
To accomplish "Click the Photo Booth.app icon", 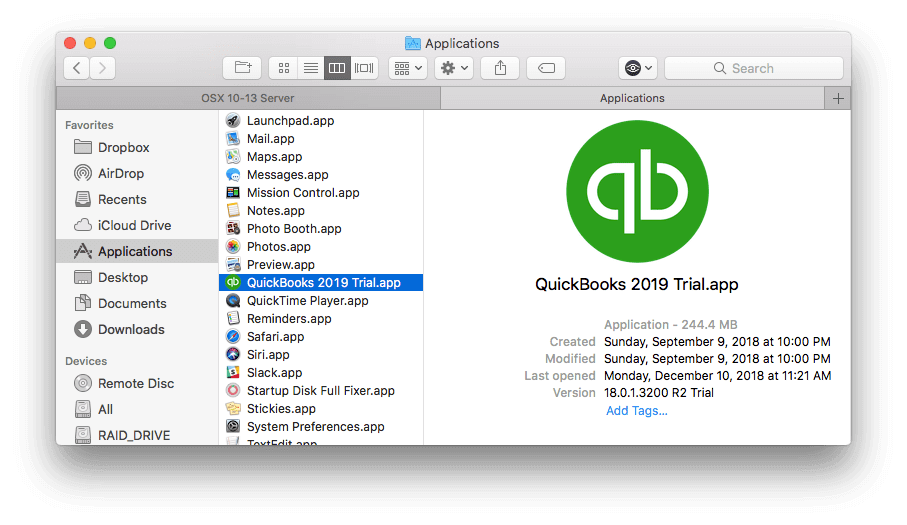I will click(233, 228).
